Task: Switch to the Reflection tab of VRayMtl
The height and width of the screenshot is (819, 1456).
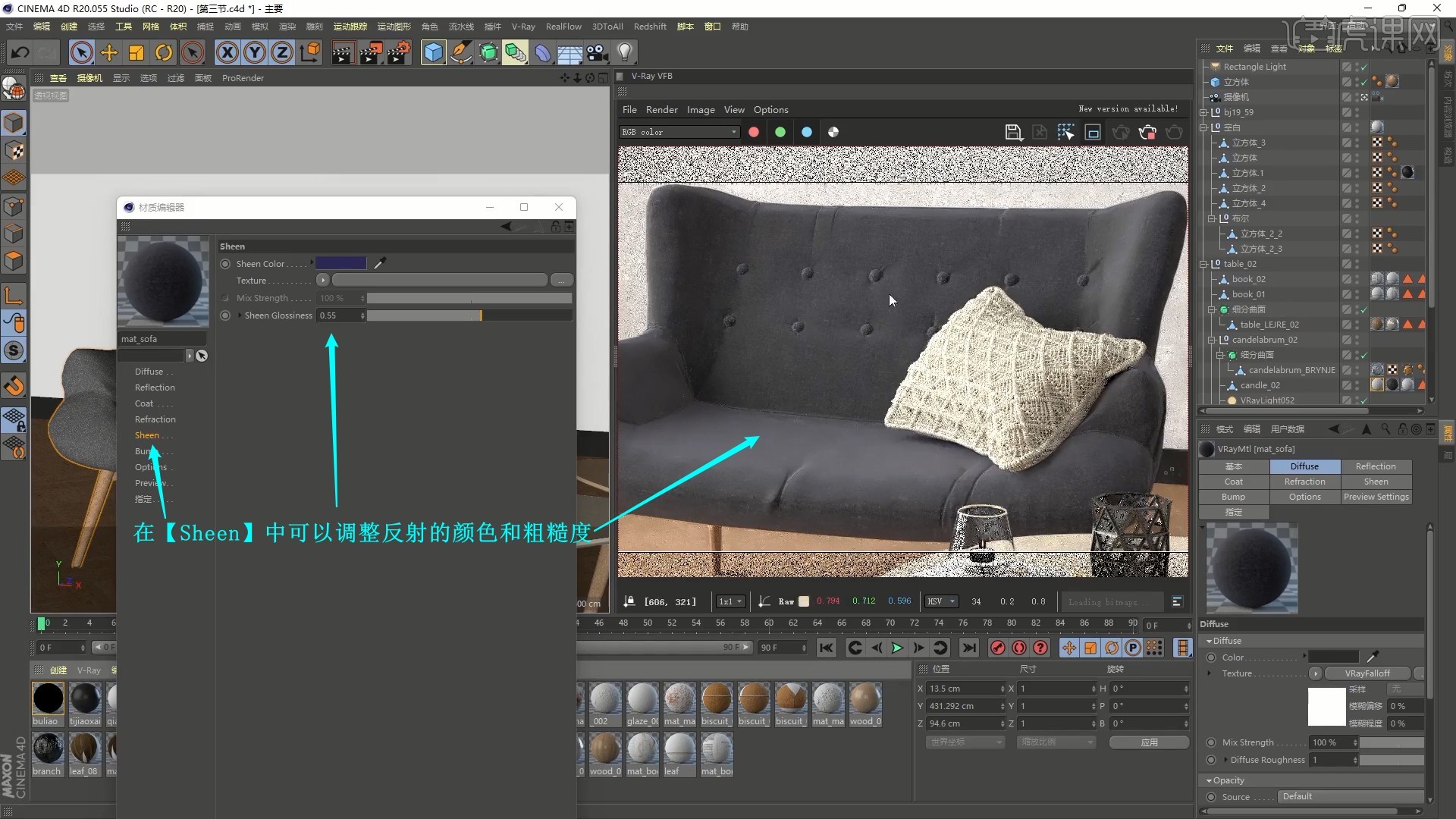Action: pos(1376,466)
